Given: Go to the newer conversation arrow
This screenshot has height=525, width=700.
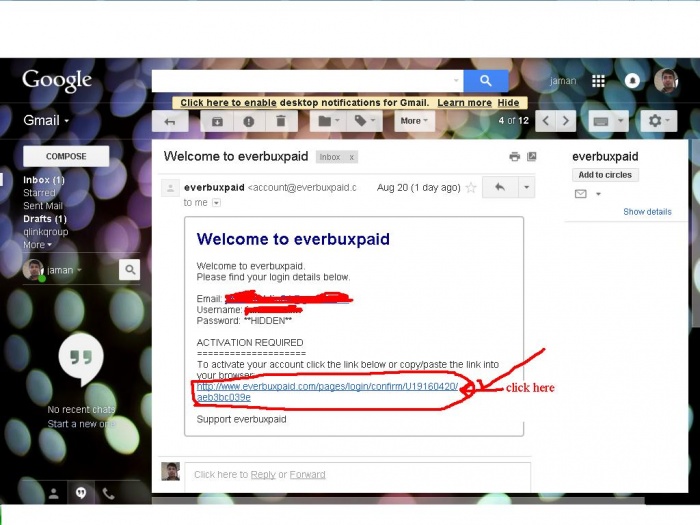Looking at the screenshot, I should coord(546,121).
